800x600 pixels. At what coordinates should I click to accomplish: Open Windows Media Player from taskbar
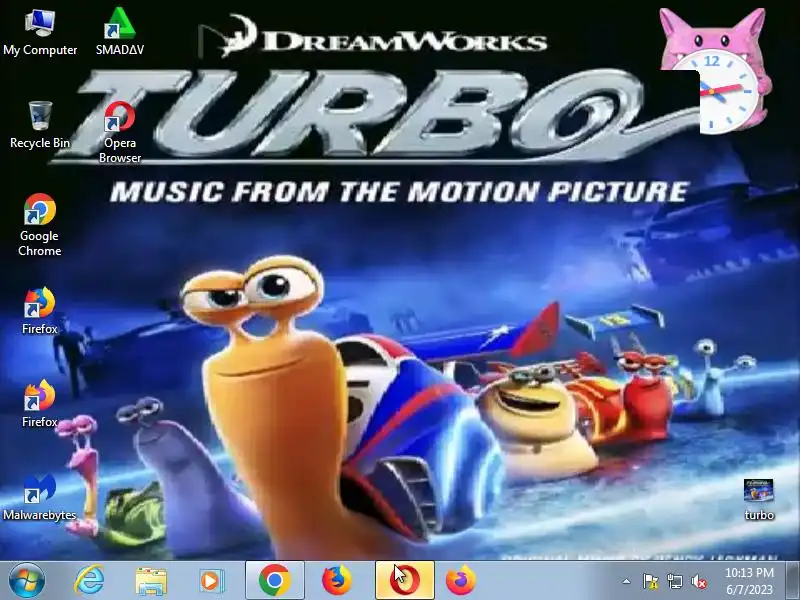(x=211, y=581)
